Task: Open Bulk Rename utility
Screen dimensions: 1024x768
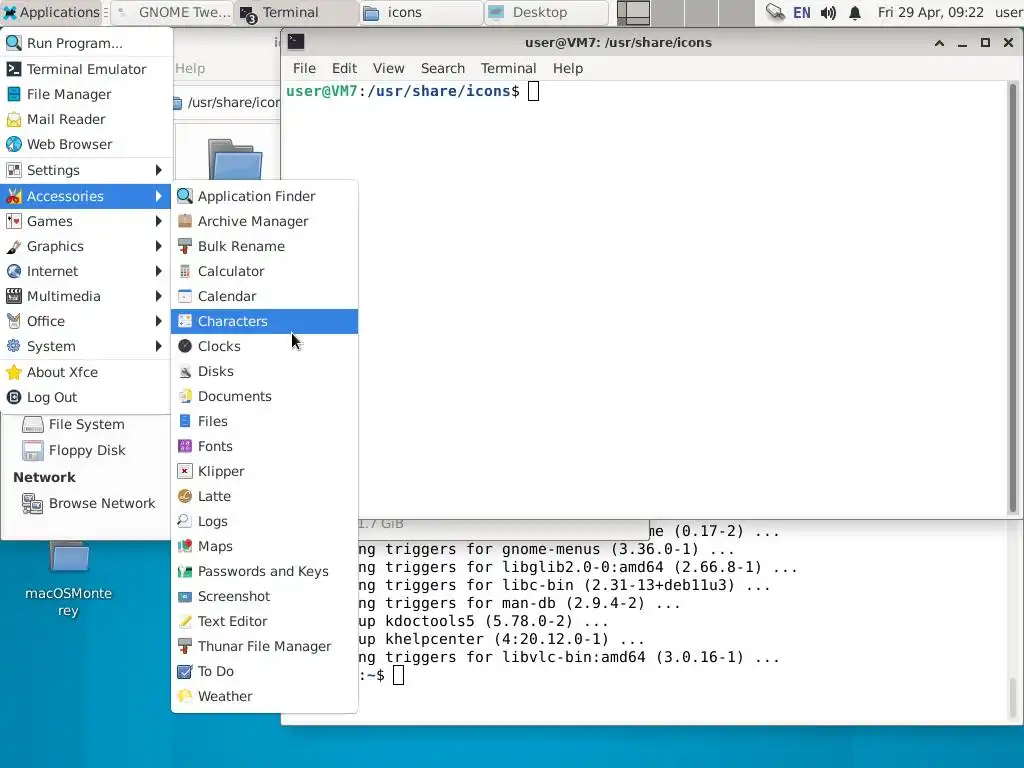Action: 264,246
